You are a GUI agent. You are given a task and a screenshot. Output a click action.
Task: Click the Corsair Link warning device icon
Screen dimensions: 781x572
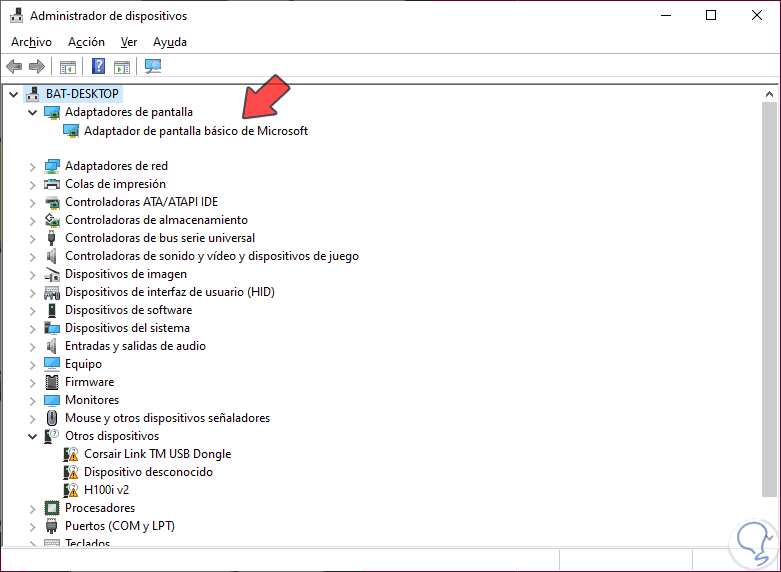click(x=71, y=454)
